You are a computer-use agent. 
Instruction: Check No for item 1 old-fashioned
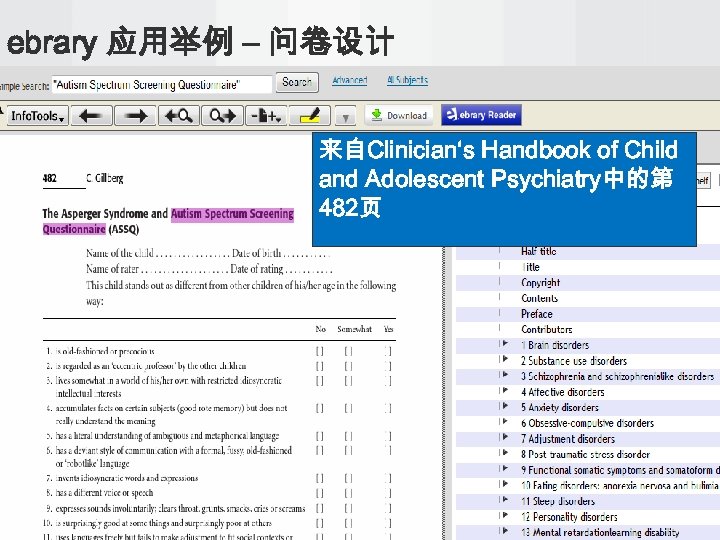[x=320, y=351]
